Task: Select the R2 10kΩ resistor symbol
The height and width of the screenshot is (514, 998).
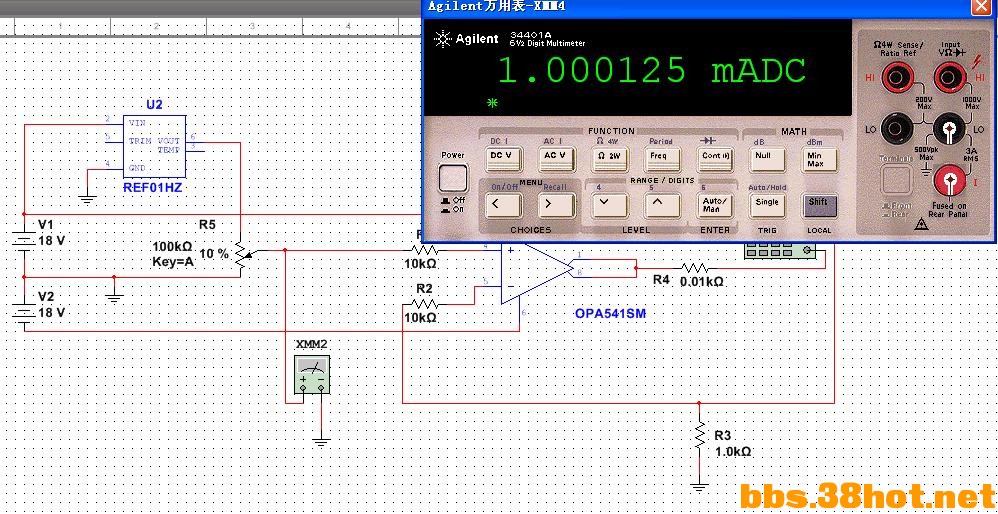Action: [425, 304]
